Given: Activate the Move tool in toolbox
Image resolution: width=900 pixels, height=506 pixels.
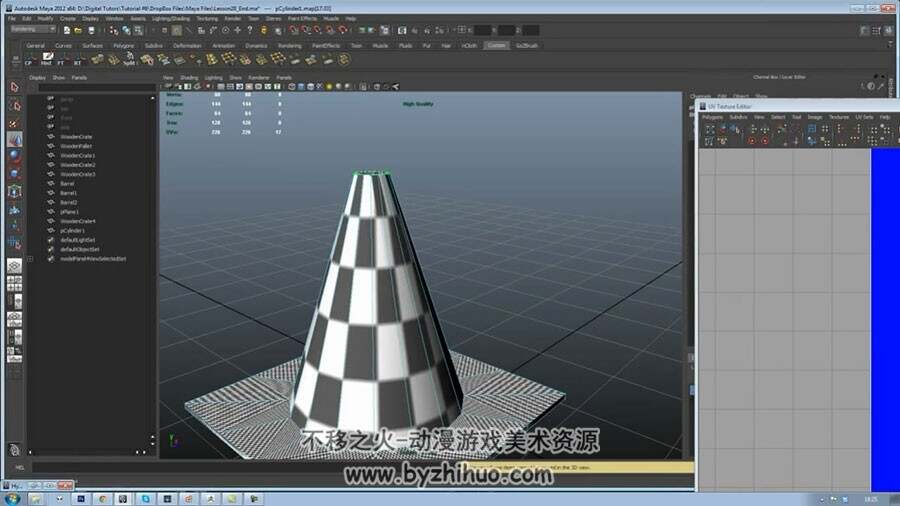Looking at the screenshot, I should (14, 139).
